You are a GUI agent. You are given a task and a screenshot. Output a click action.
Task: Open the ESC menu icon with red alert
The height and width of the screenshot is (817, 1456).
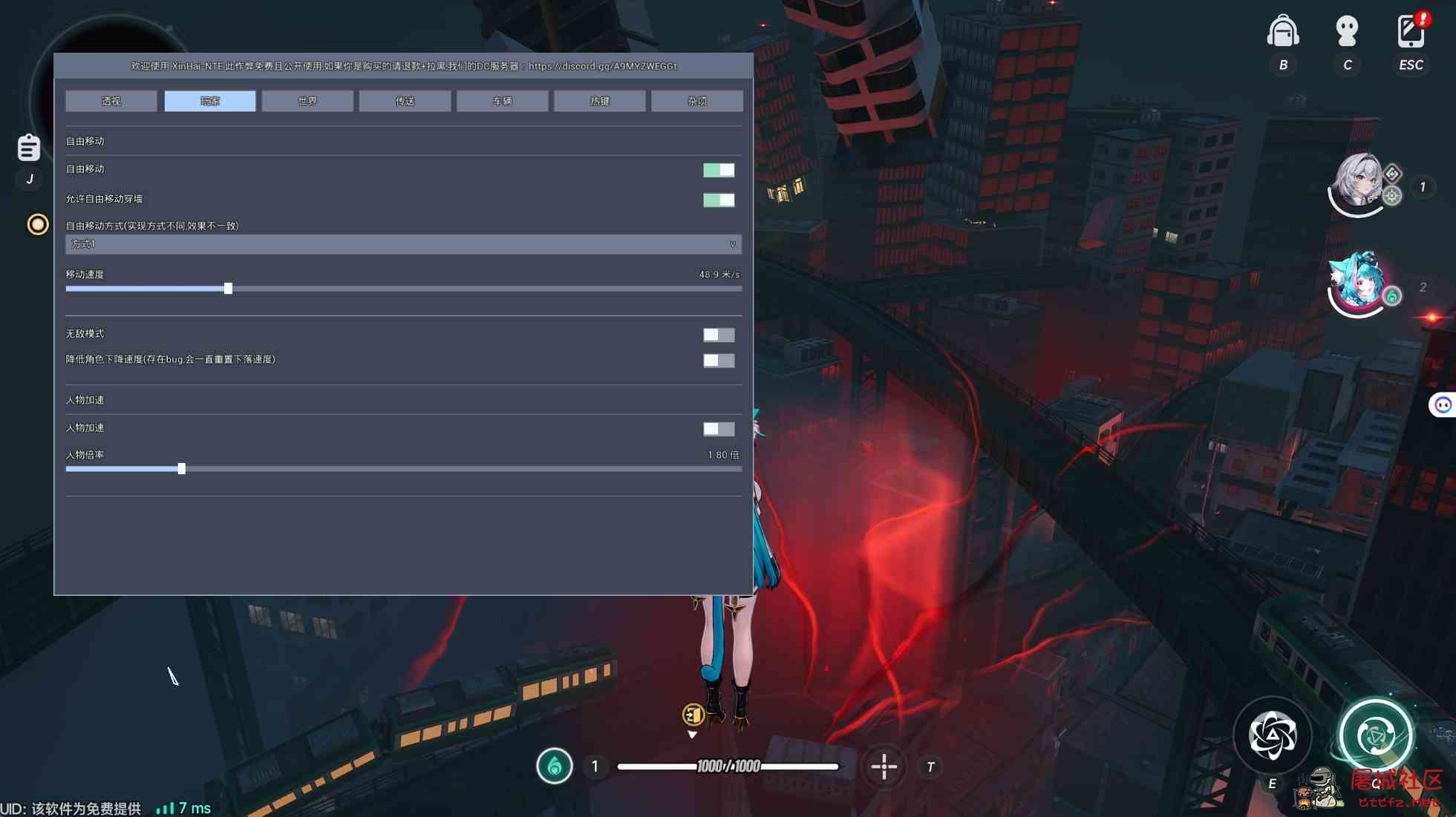(1411, 31)
